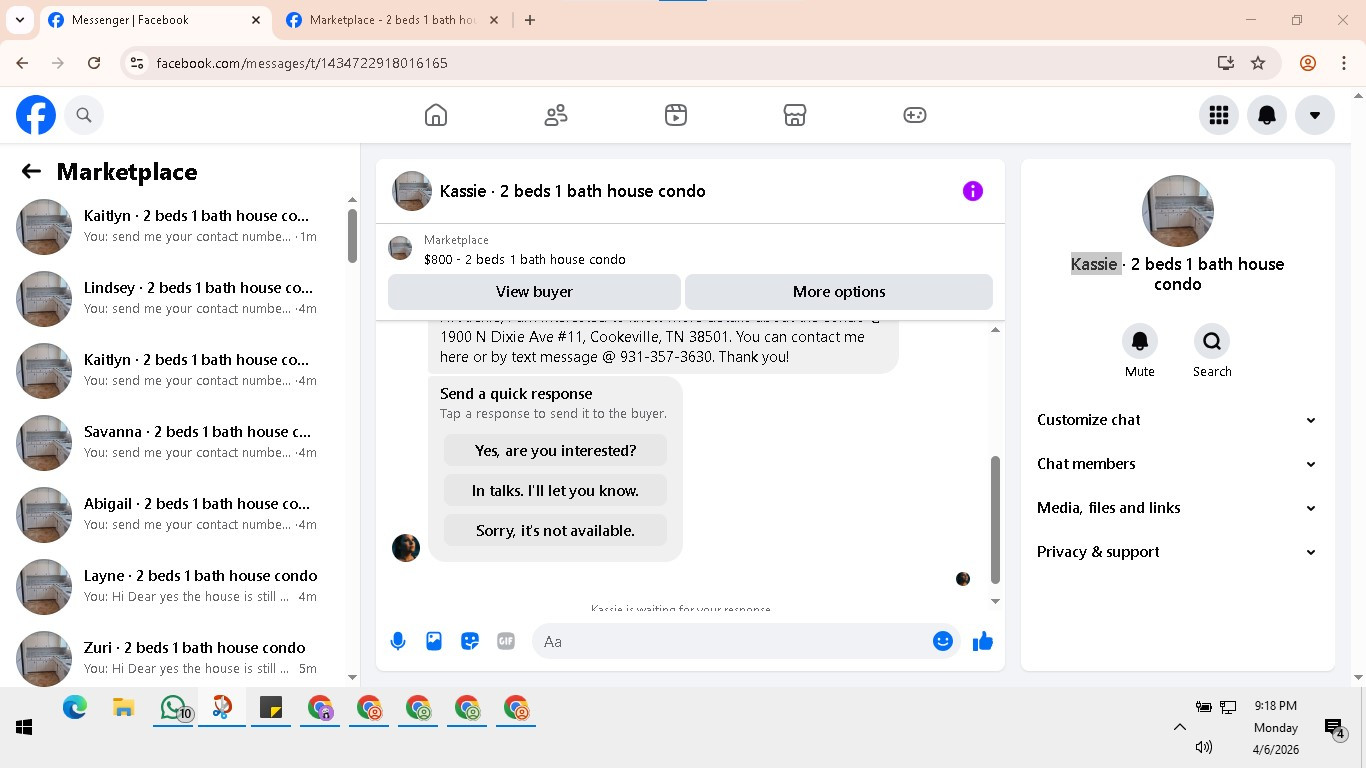The image size is (1366, 768).
Task: Expand the Customize chat section
Action: 1178,420
